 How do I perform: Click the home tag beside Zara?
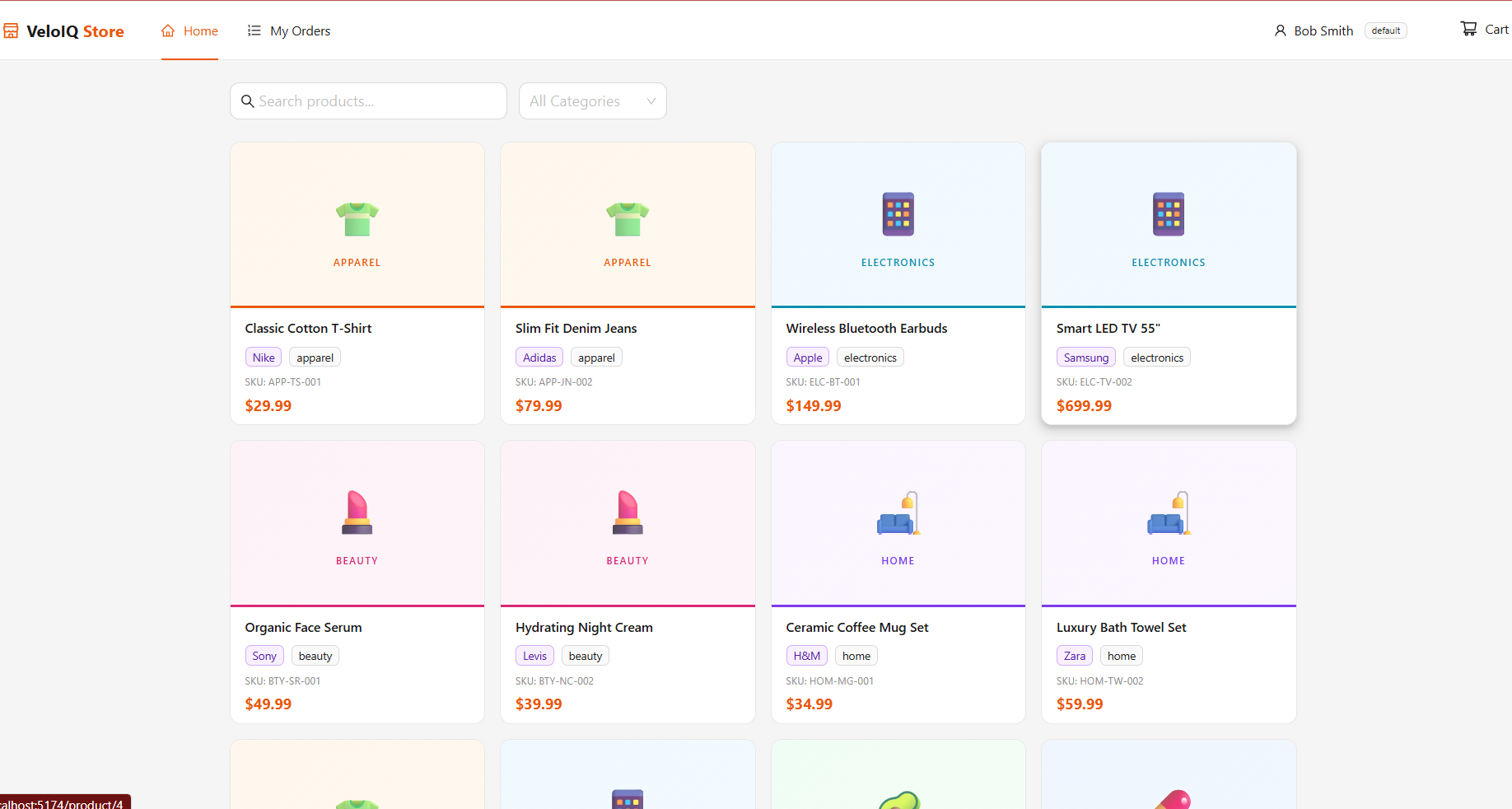click(x=1122, y=656)
